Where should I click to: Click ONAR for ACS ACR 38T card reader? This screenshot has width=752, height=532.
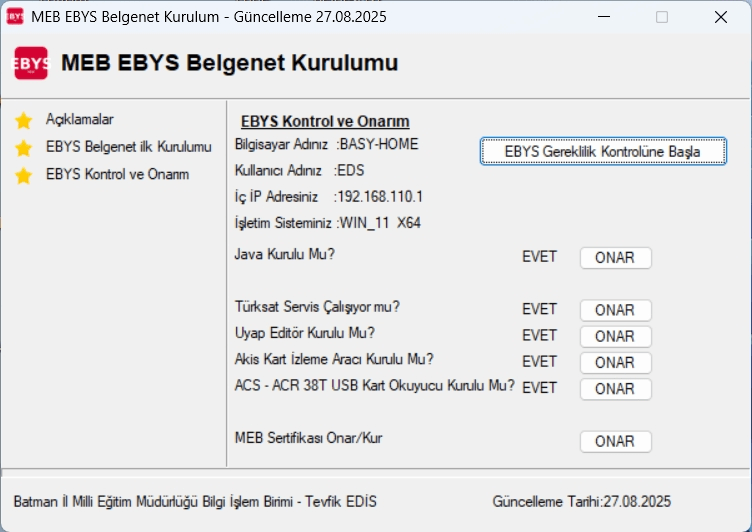615,389
